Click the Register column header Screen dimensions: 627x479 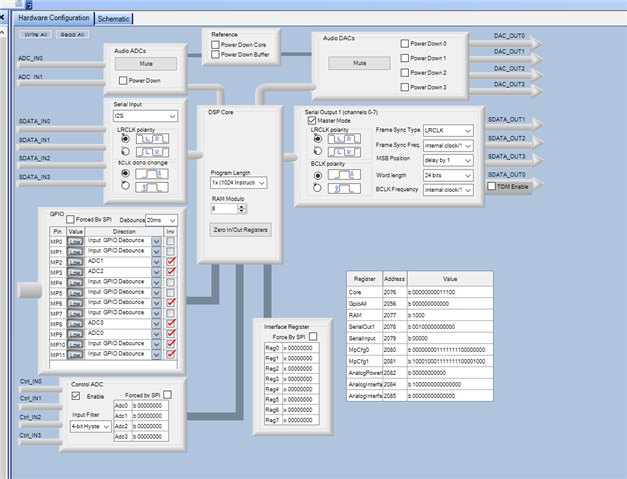coord(365,279)
